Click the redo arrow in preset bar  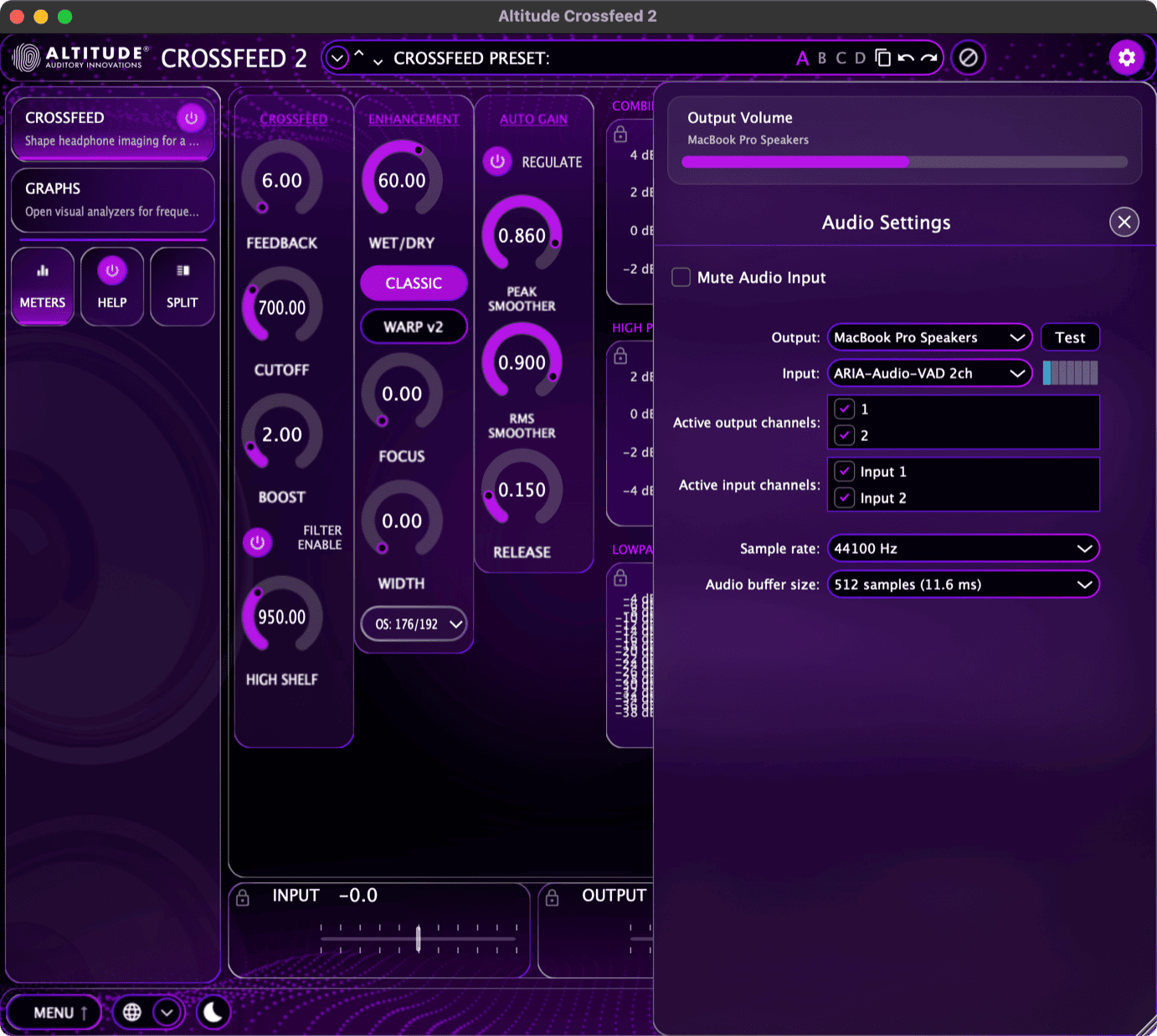point(928,58)
